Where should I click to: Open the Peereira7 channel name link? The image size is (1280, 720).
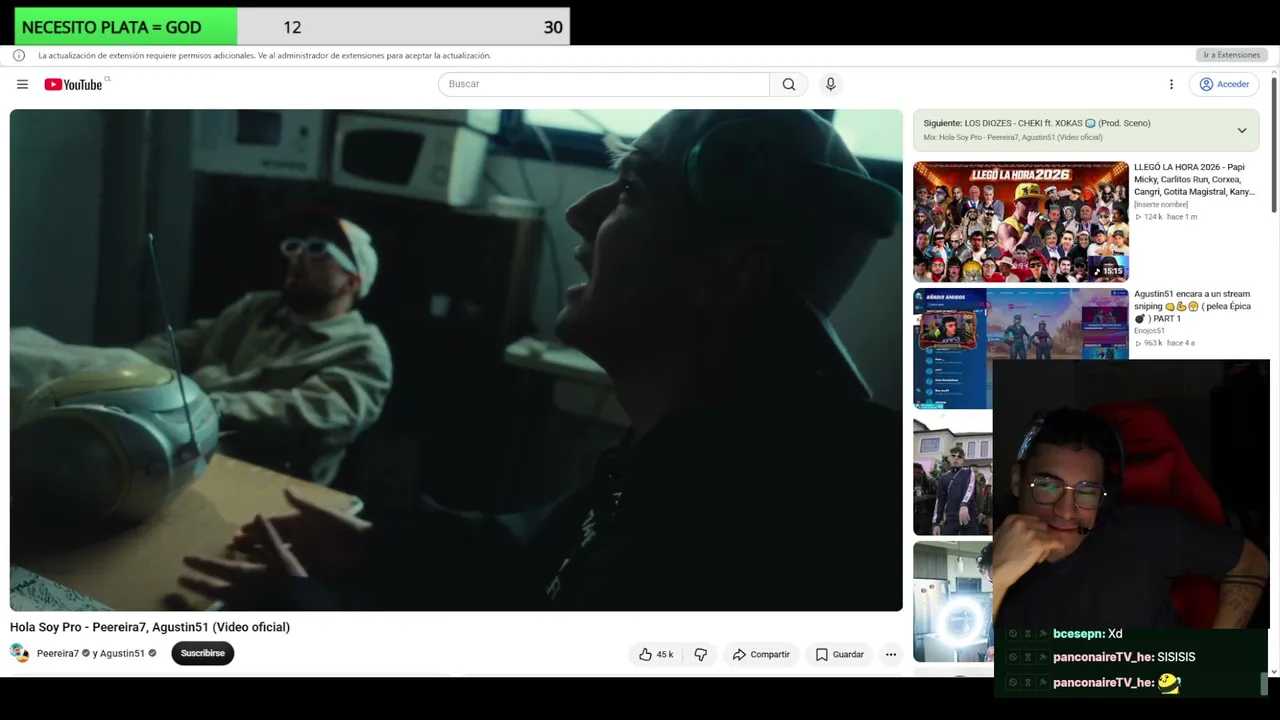(x=58, y=653)
